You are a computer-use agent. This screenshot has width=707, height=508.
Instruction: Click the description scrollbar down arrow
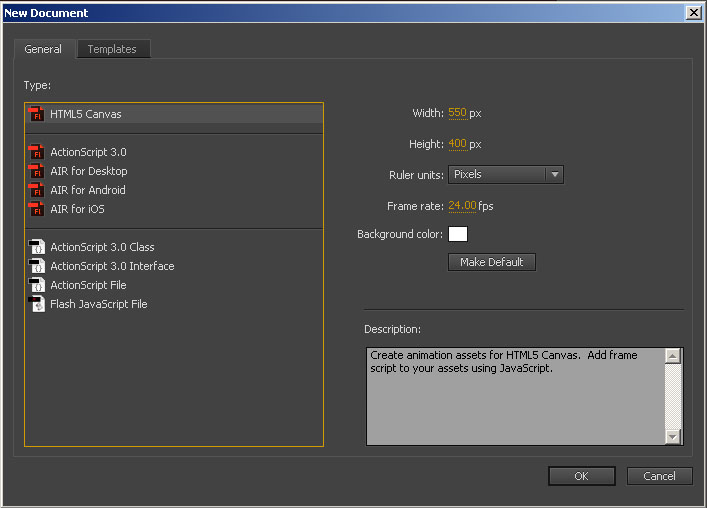(673, 436)
